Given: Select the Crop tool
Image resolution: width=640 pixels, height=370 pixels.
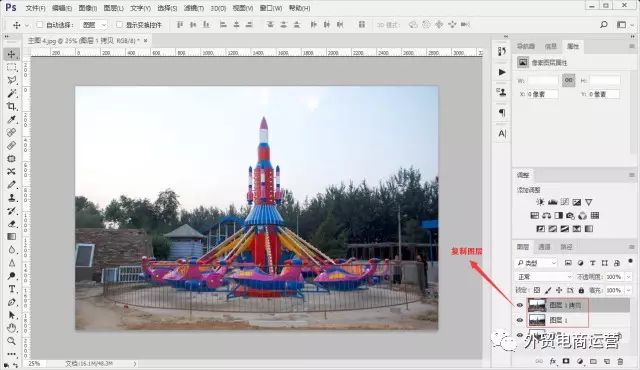Looking at the screenshot, I should tap(11, 106).
